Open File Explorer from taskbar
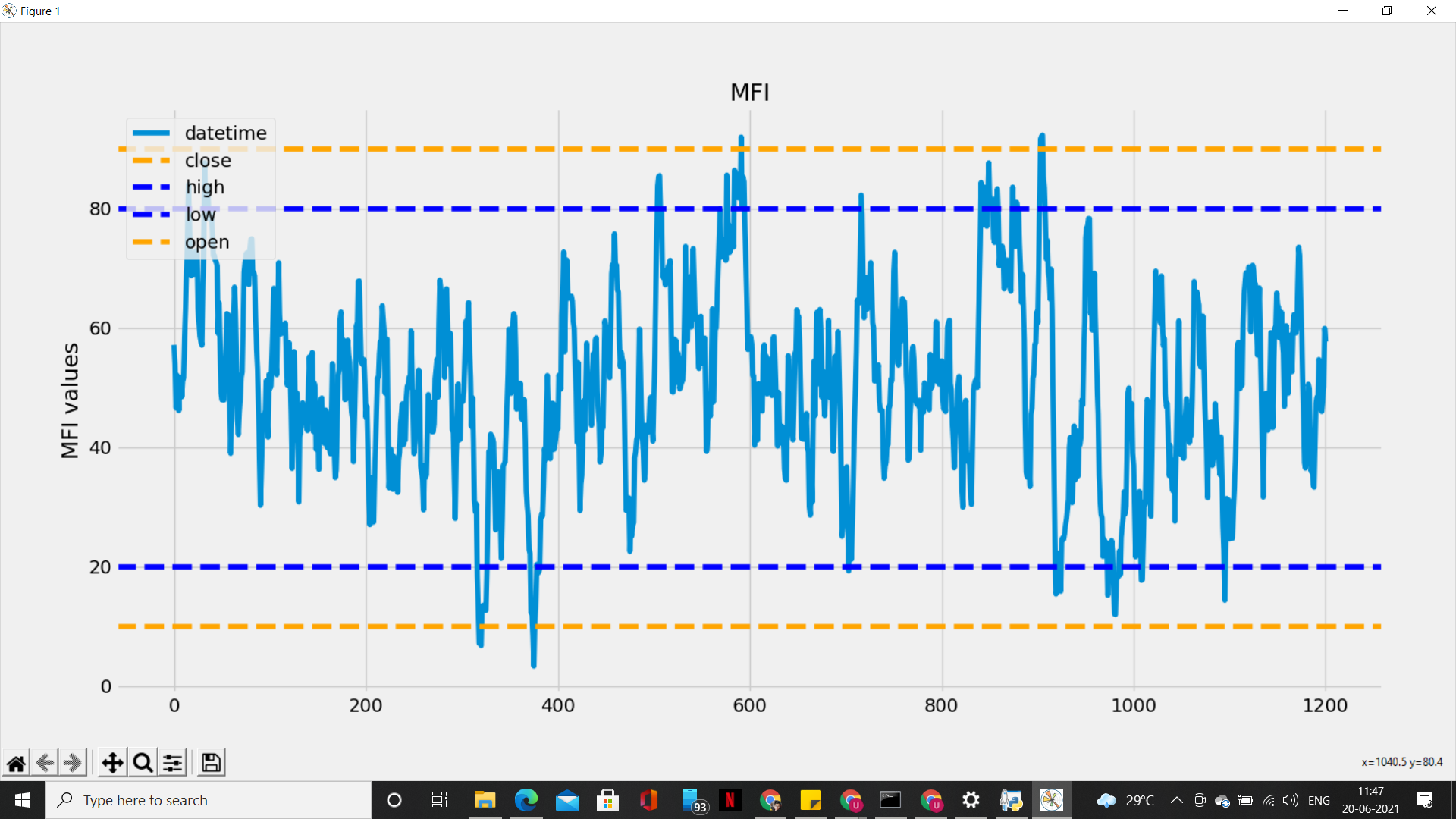Viewport: 1456px width, 819px height. pos(485,800)
